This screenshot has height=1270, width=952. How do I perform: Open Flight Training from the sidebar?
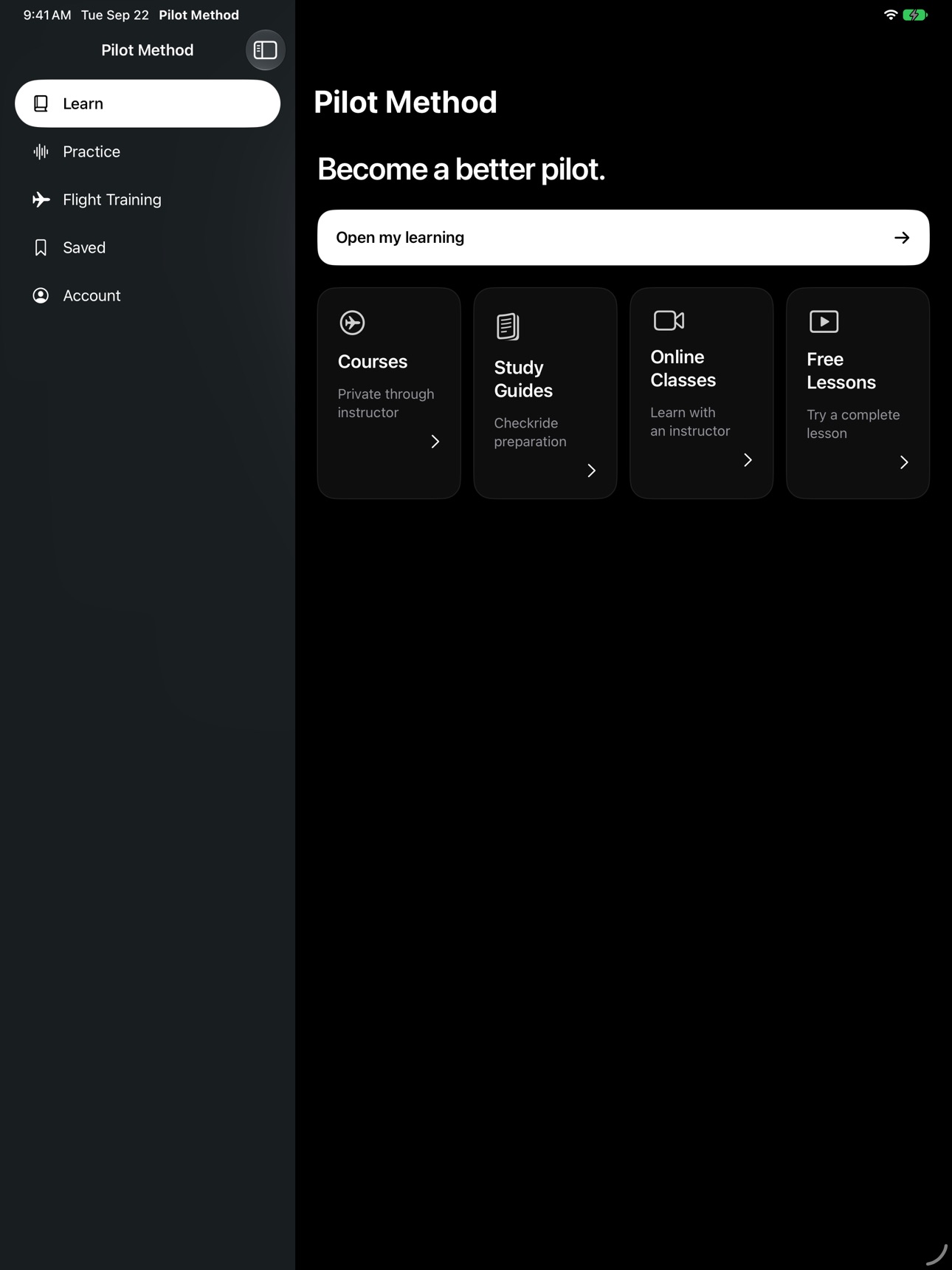pyautogui.click(x=148, y=199)
